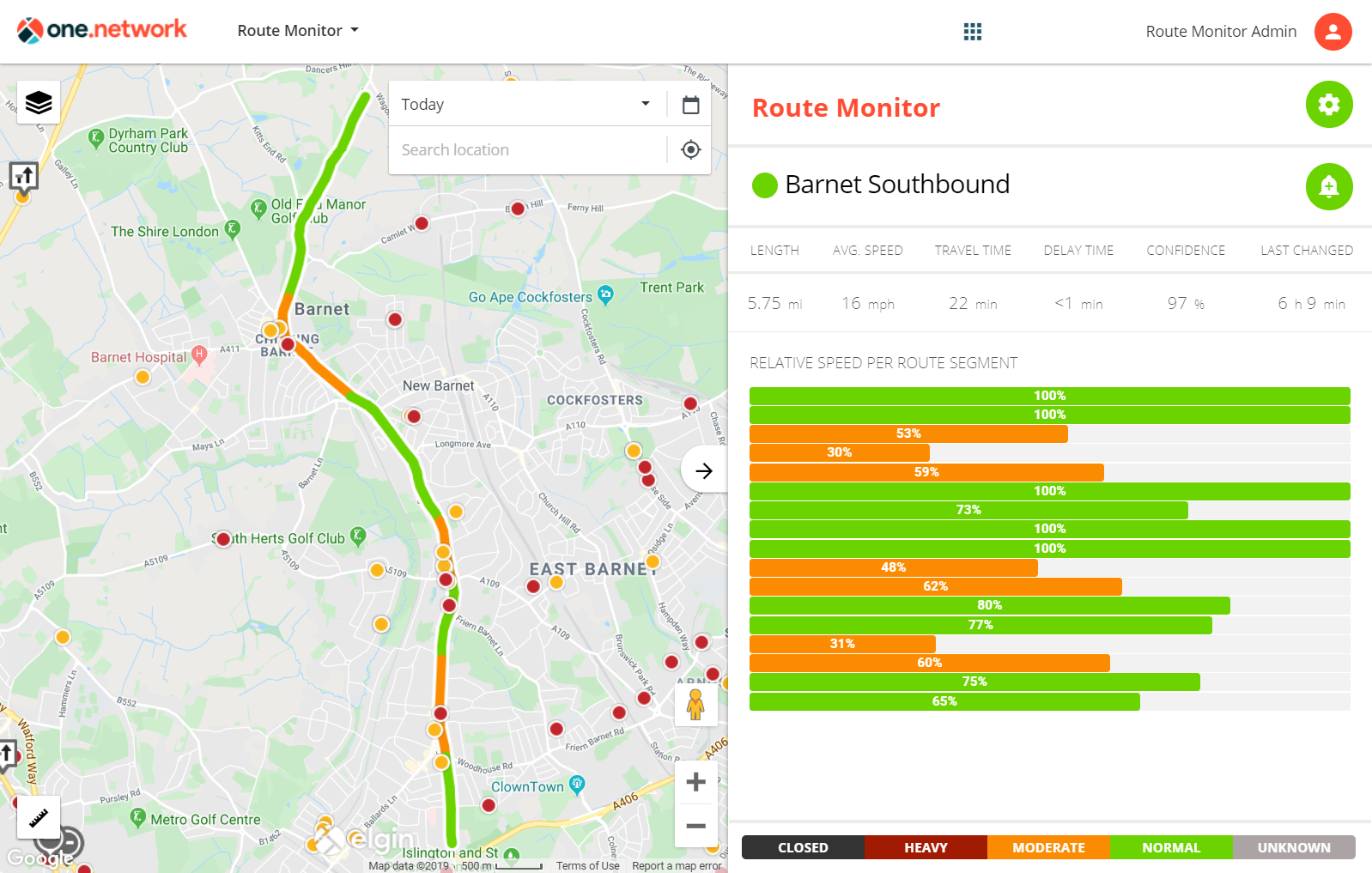Click the MODERATE legend swatch

(x=1048, y=847)
